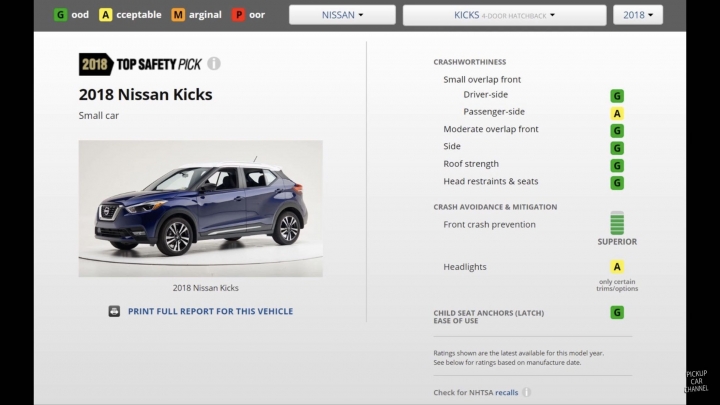Image resolution: width=720 pixels, height=405 pixels.
Task: Click the Child seat anchors G rating
Action: 617,313
